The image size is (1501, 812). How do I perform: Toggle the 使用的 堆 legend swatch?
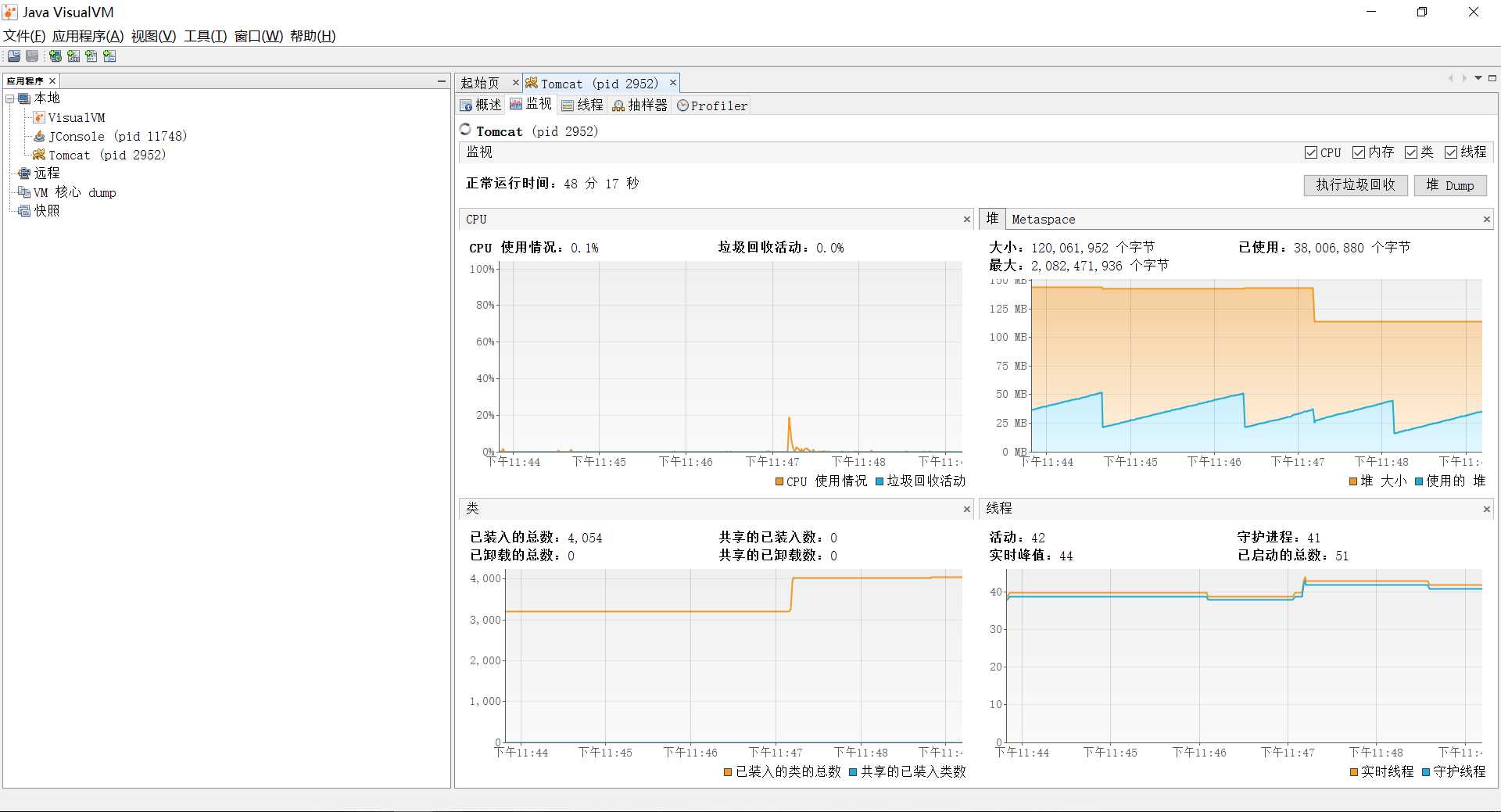(x=1419, y=481)
